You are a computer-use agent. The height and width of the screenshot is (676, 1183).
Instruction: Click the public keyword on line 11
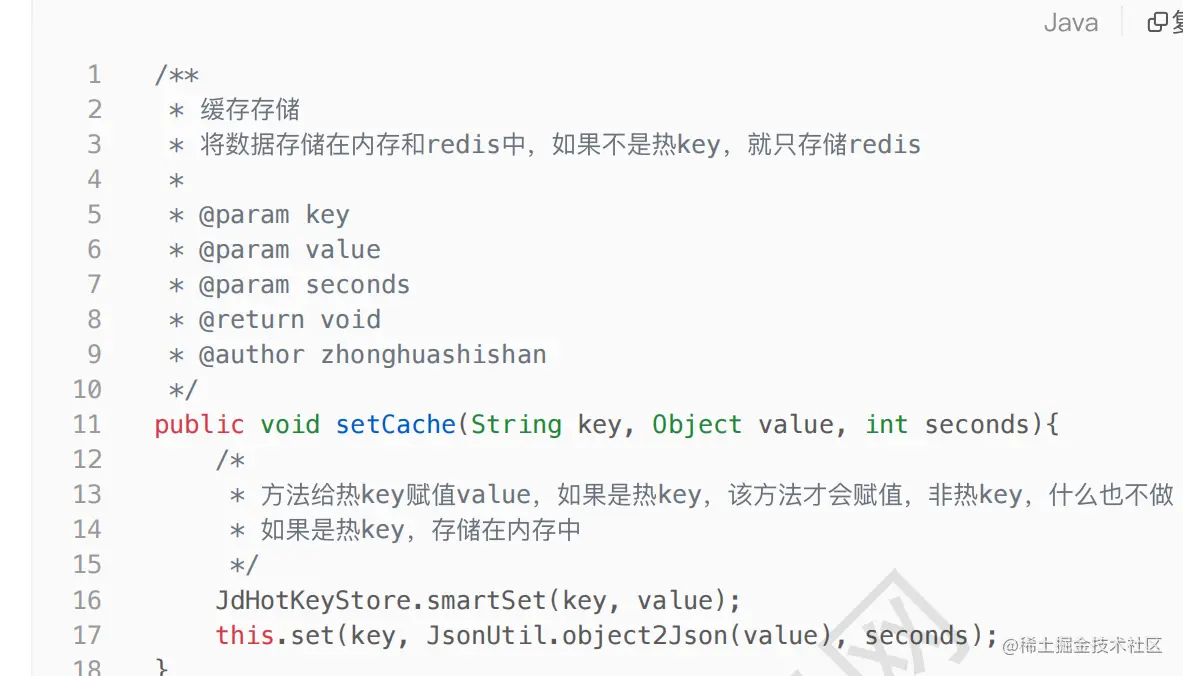[x=199, y=424]
